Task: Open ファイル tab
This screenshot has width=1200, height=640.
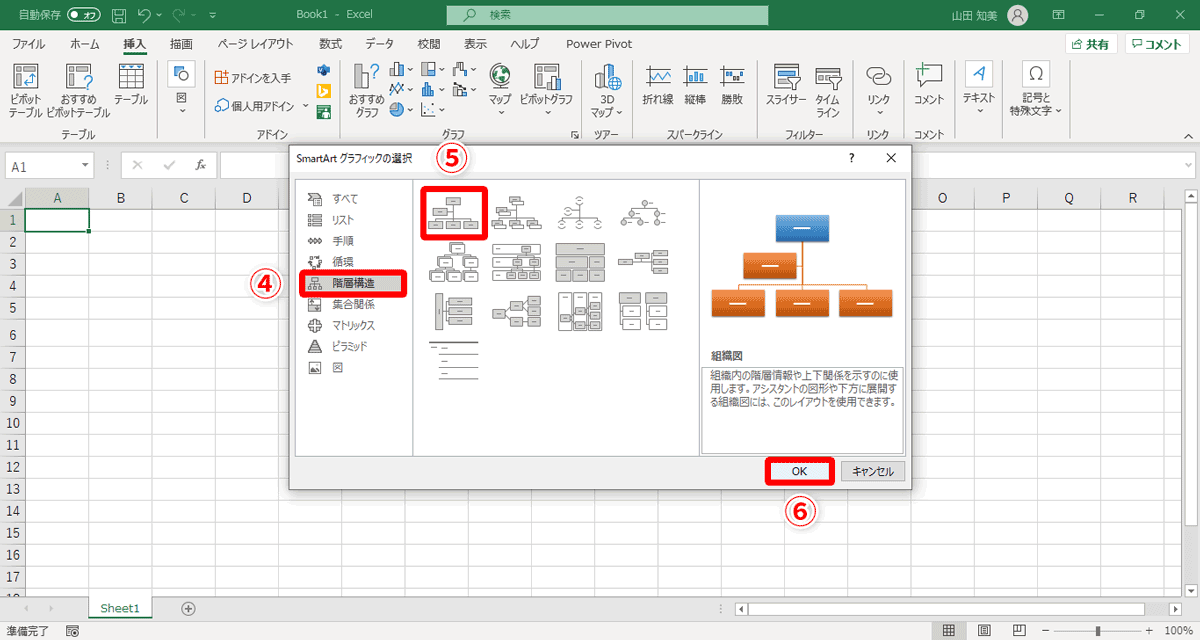Action: [28, 44]
